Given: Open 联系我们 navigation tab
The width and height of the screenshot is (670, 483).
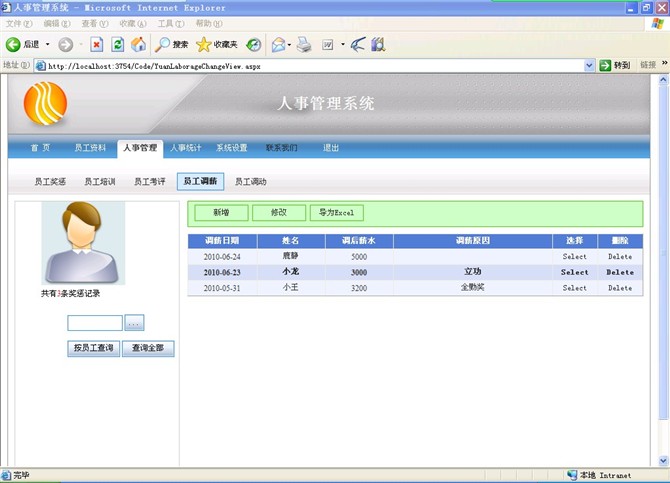Looking at the screenshot, I should tap(281, 148).
